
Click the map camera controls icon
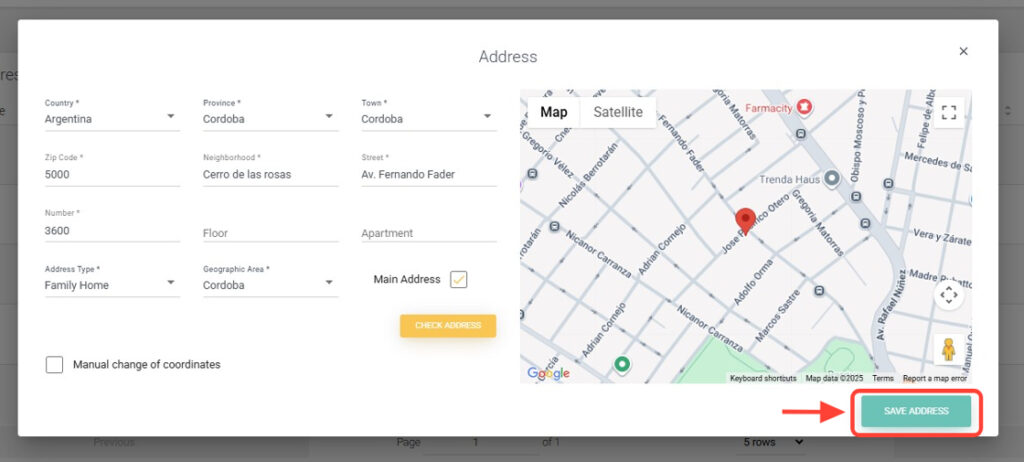coord(949,294)
